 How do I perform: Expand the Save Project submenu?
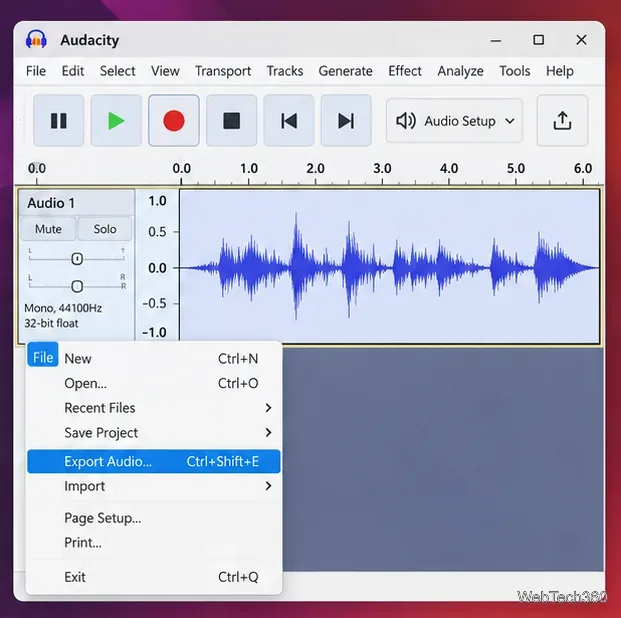click(154, 433)
